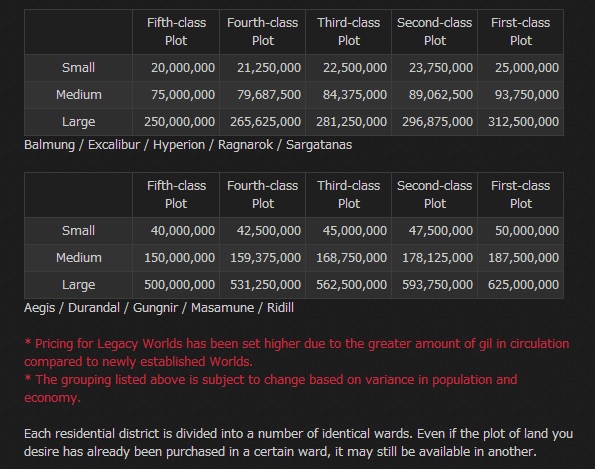Select the 312,500,000 Large price cell
The image size is (595, 469).
point(523,121)
